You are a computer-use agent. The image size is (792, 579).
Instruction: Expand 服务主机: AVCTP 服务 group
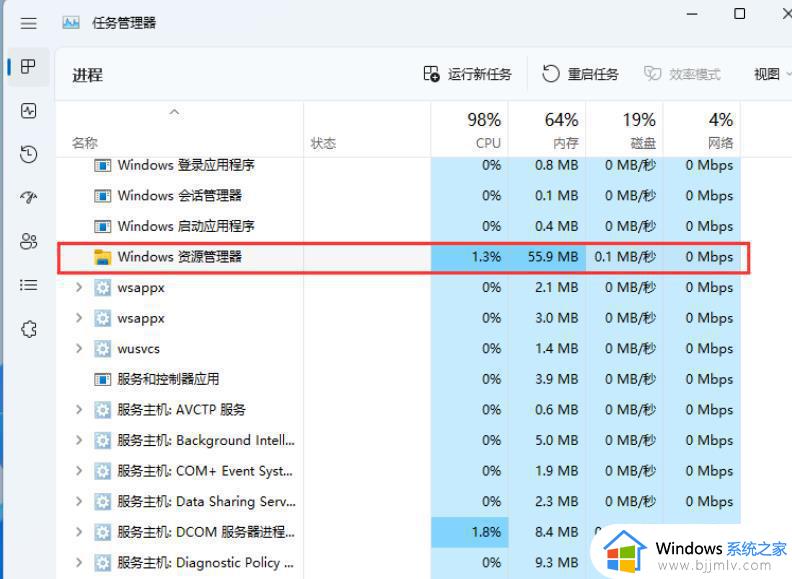79,409
